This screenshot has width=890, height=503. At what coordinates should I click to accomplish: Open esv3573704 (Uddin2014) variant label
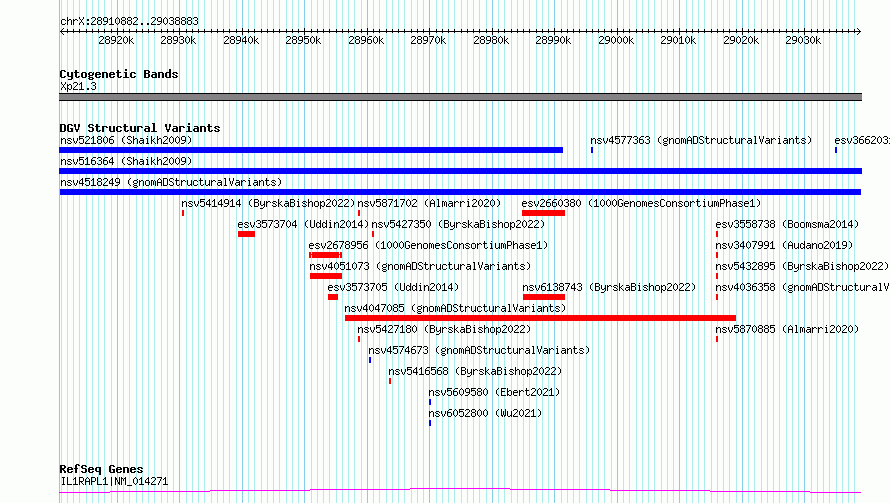(303, 224)
